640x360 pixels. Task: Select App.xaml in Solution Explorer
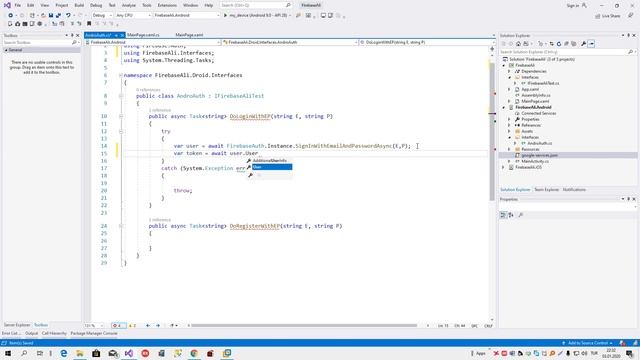[x=530, y=89]
